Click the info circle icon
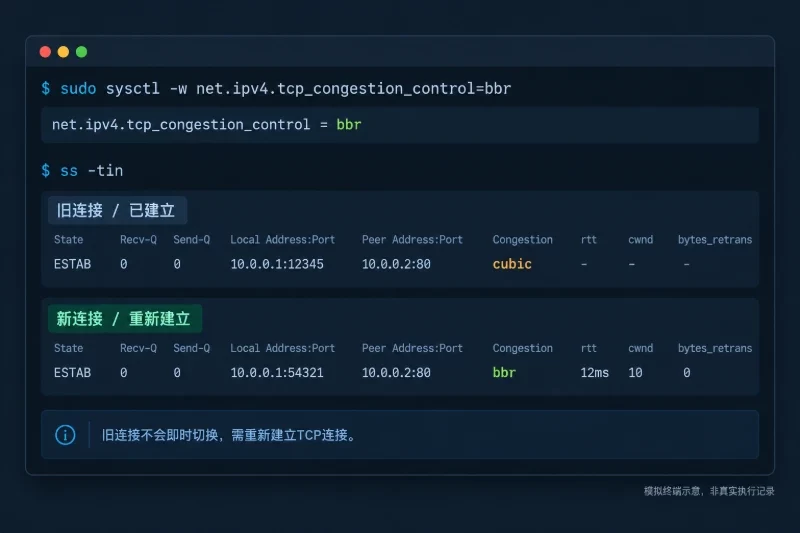Viewport: 800px width, 533px height. coord(65,435)
